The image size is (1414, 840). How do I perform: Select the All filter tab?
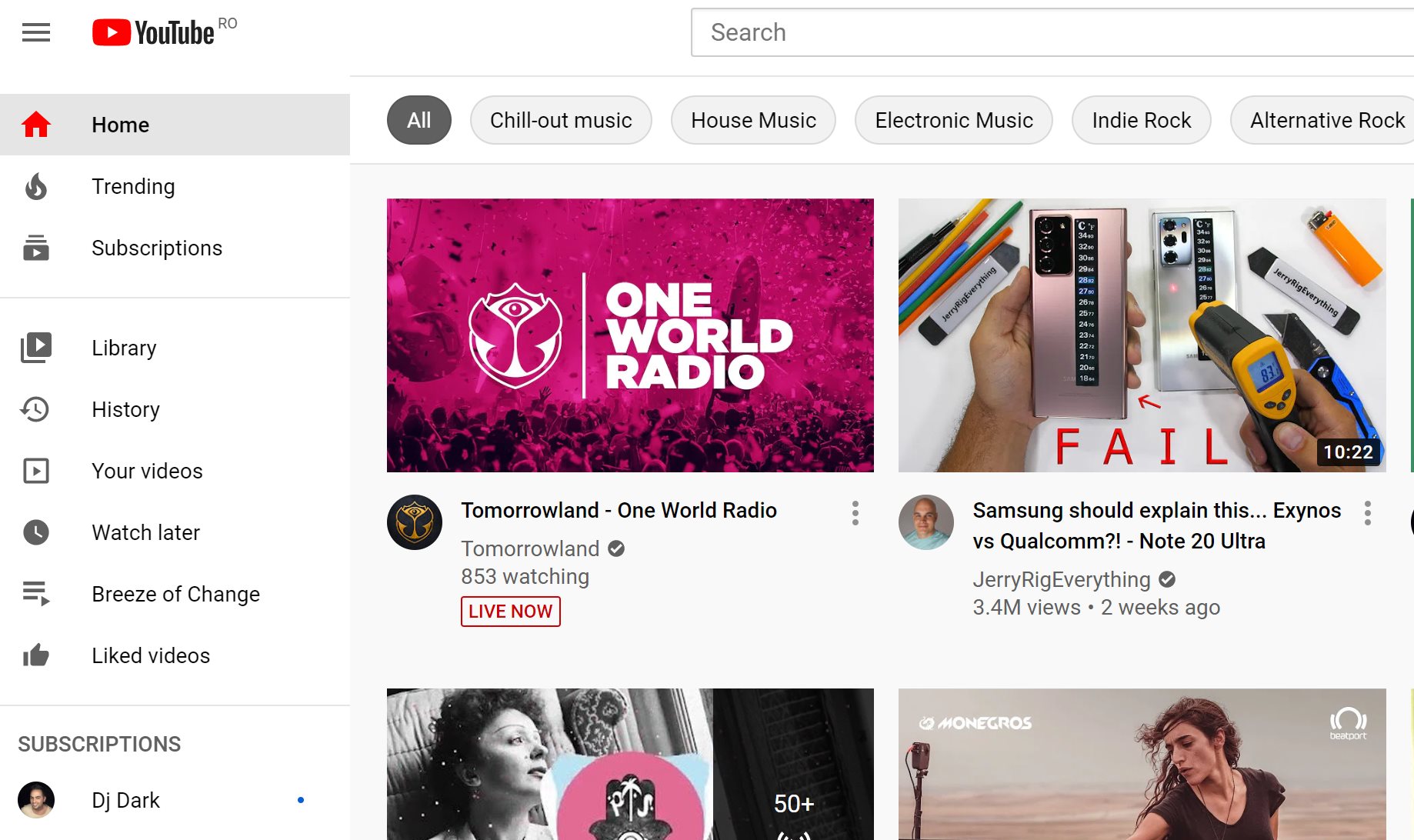pyautogui.click(x=419, y=120)
